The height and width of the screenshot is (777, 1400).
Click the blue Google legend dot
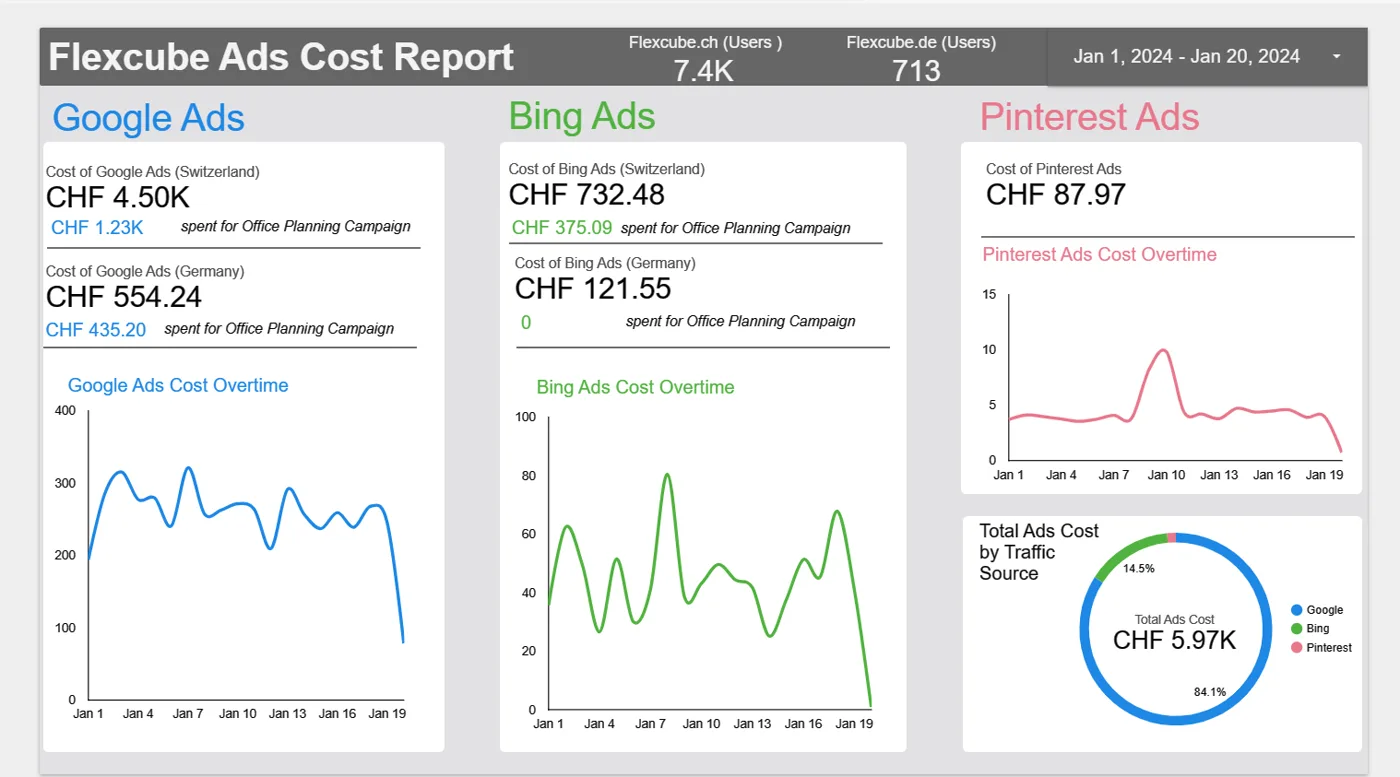tap(1297, 610)
